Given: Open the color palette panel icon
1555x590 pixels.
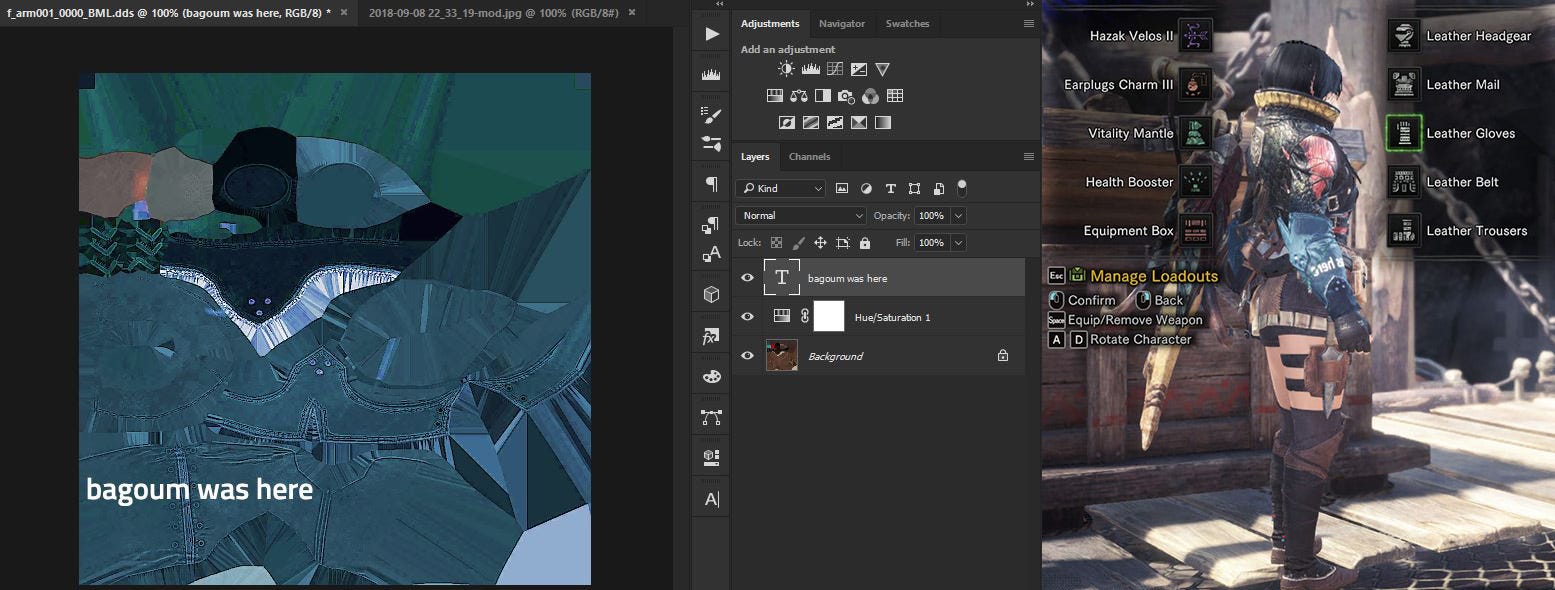Looking at the screenshot, I should pos(712,376).
